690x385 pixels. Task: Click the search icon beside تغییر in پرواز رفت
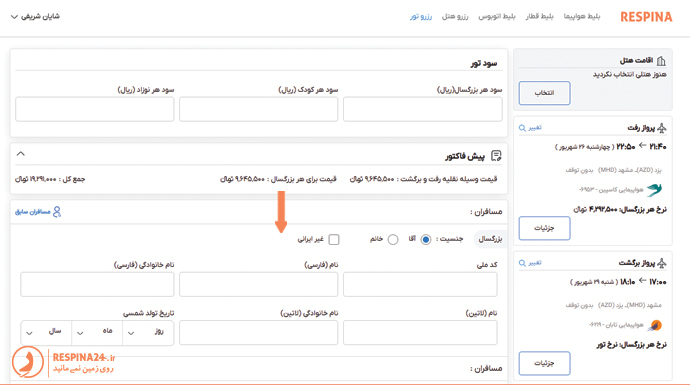click(x=522, y=128)
